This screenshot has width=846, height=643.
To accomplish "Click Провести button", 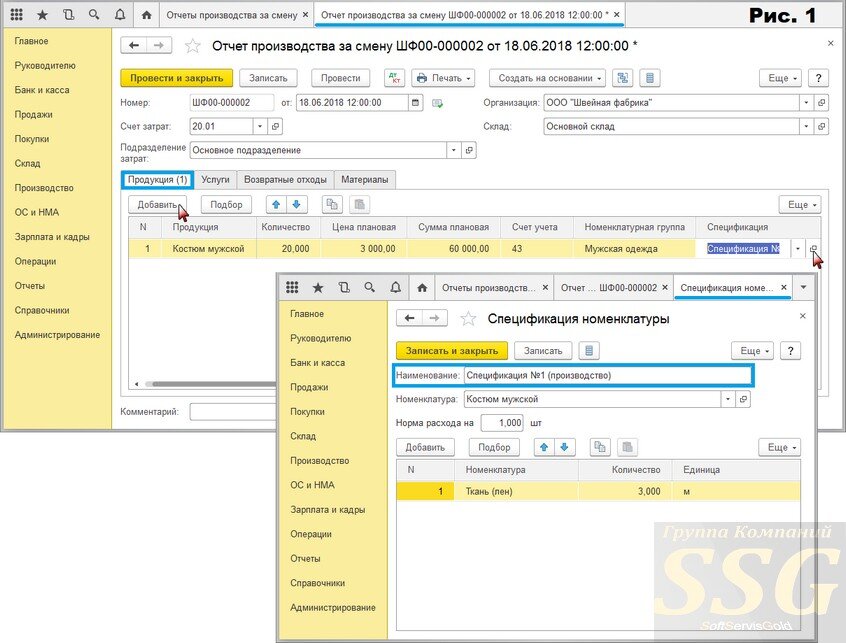I will point(340,78).
